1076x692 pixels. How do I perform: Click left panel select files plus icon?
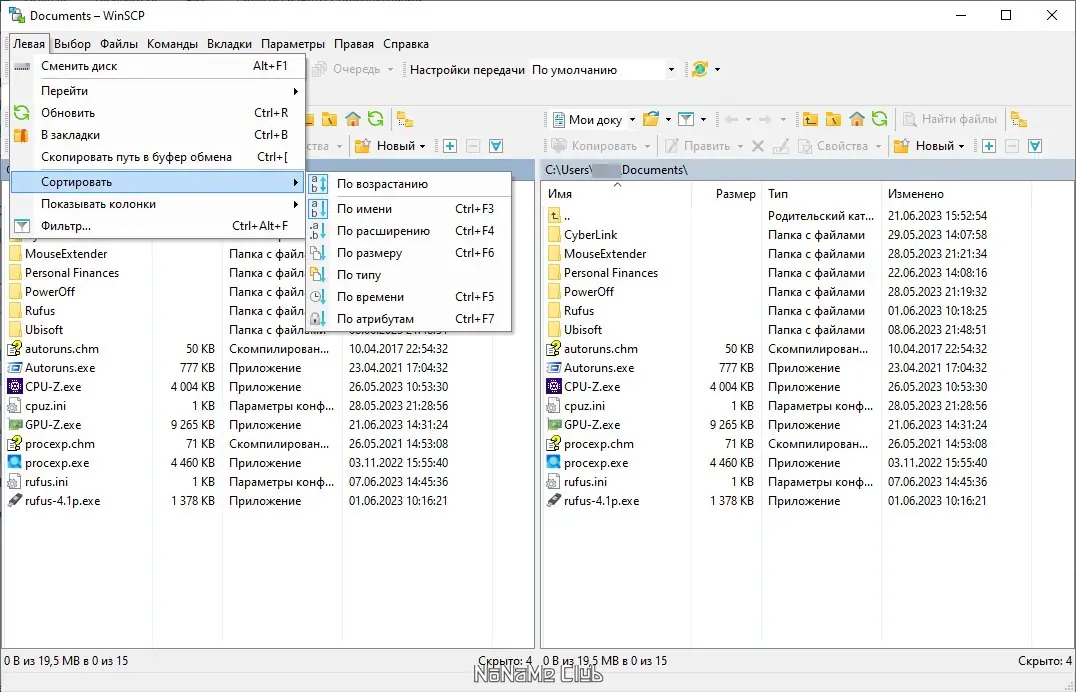[450, 146]
